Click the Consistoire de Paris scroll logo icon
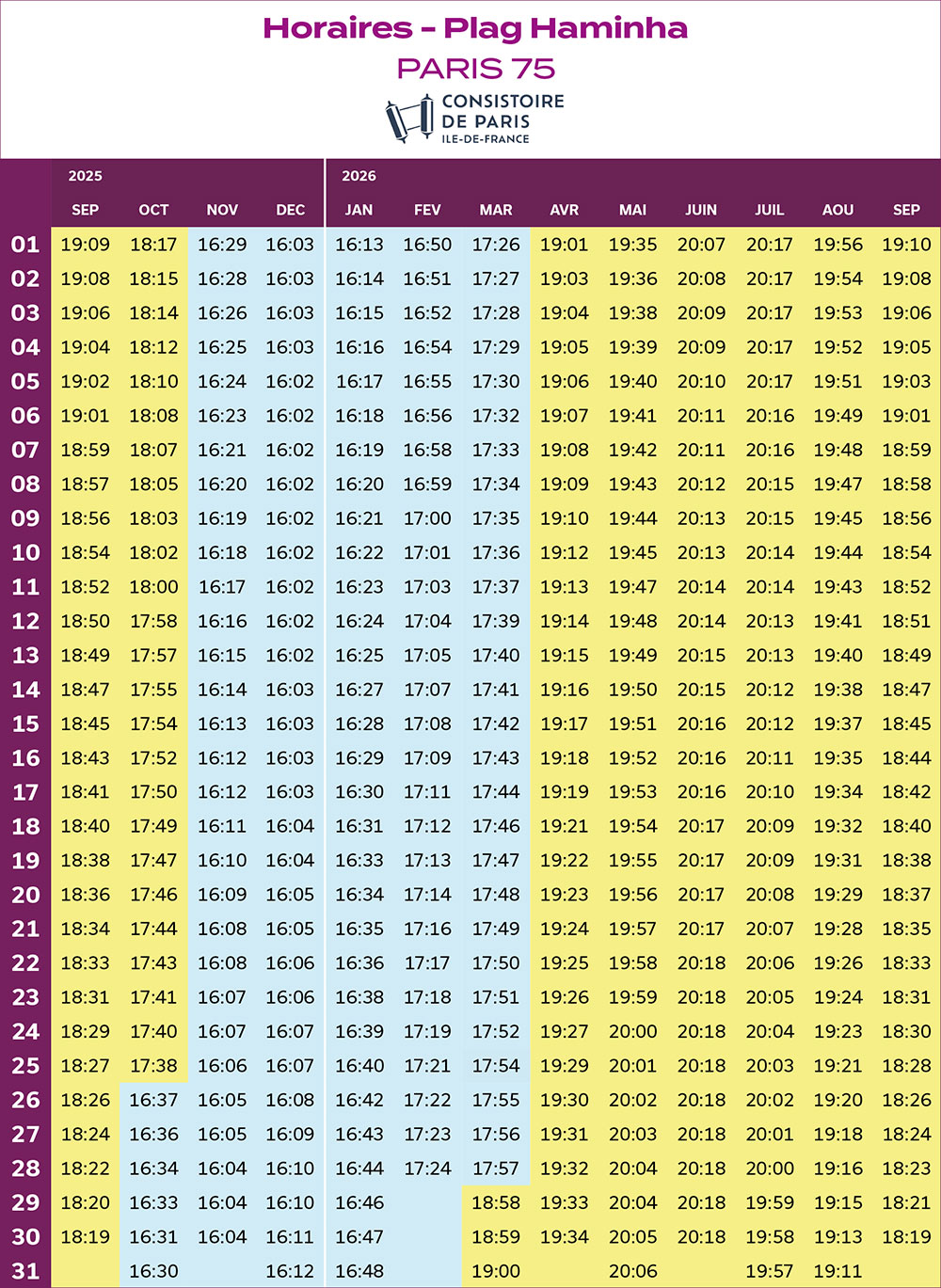The image size is (941, 1288). pyautogui.click(x=408, y=119)
